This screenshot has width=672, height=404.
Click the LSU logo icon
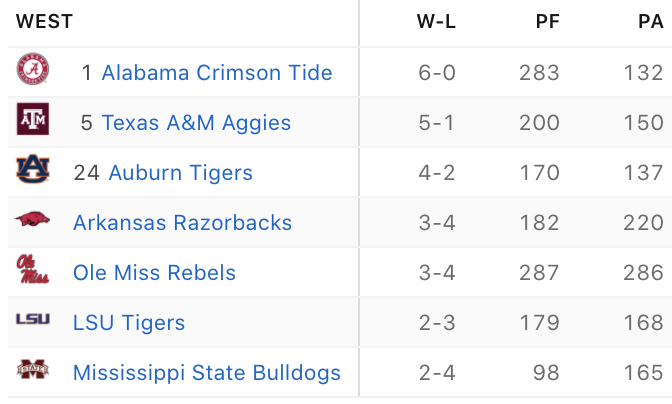click(x=33, y=319)
